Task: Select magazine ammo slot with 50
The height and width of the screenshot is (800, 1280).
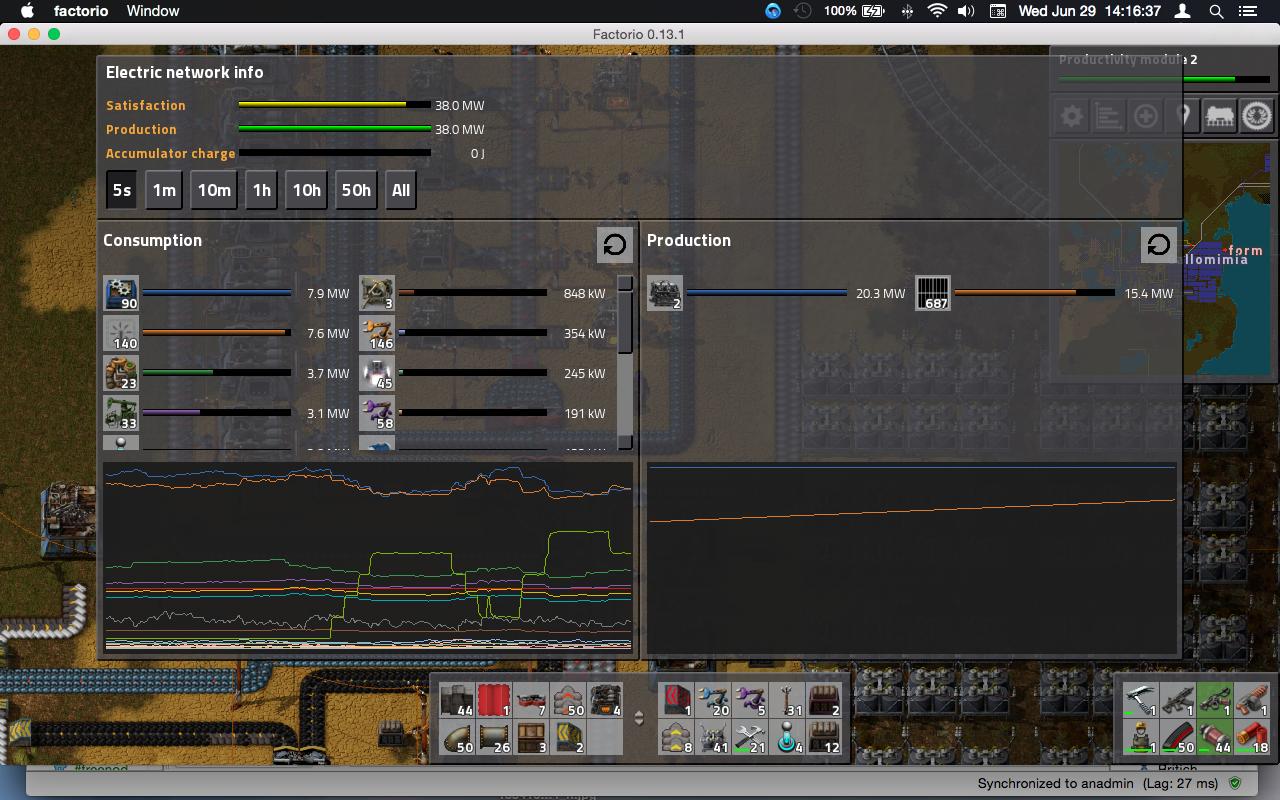Action: 1178,737
